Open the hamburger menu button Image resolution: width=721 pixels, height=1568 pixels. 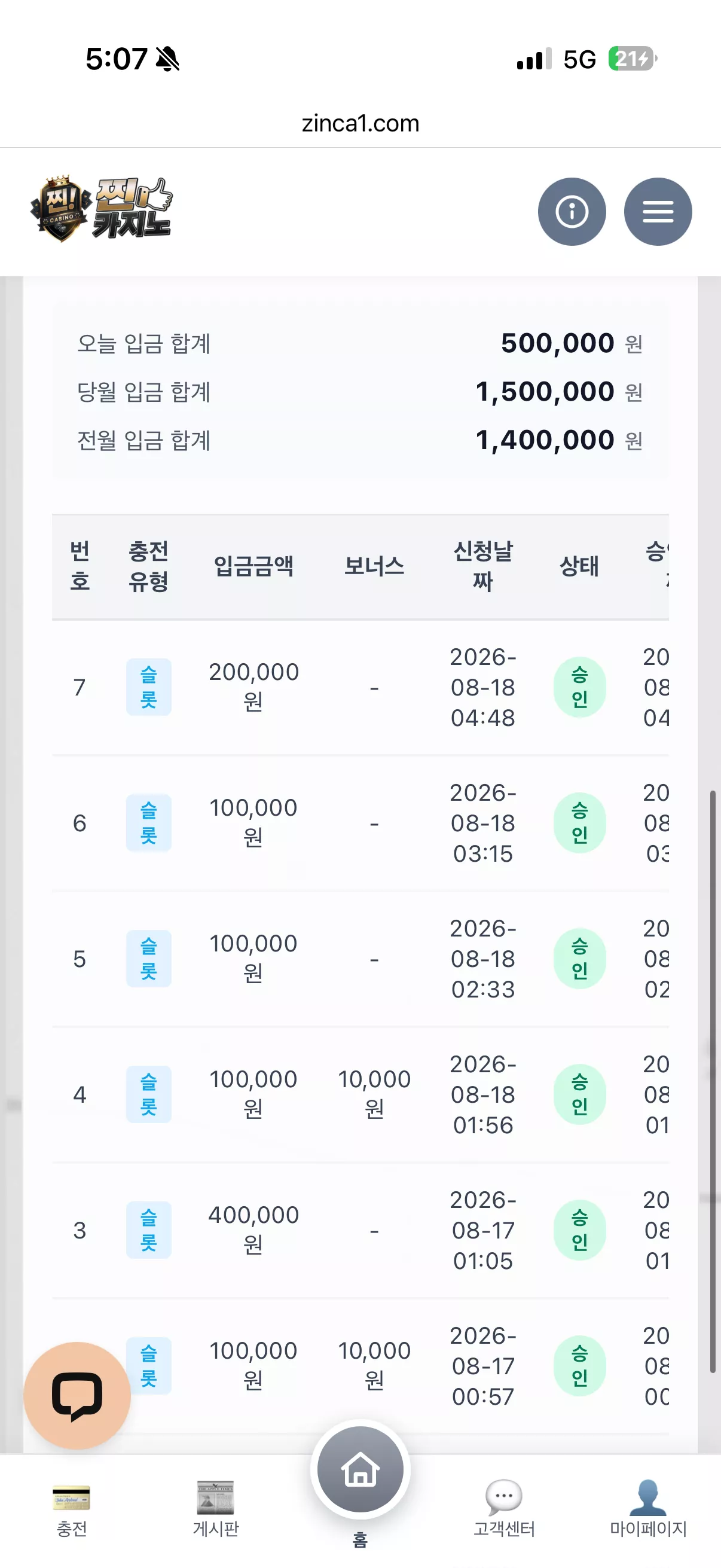click(658, 212)
